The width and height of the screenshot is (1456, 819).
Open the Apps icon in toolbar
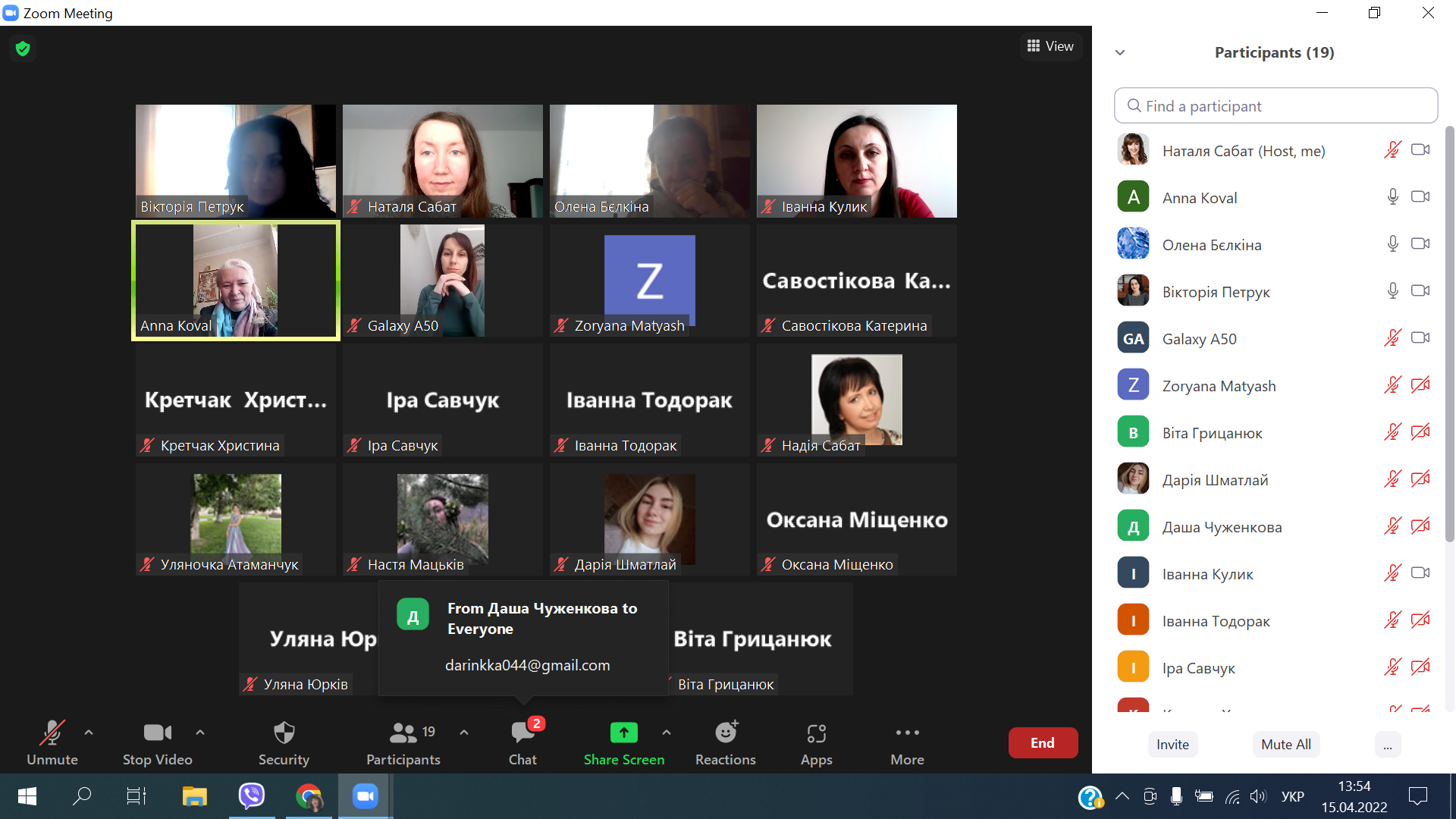pos(816,733)
